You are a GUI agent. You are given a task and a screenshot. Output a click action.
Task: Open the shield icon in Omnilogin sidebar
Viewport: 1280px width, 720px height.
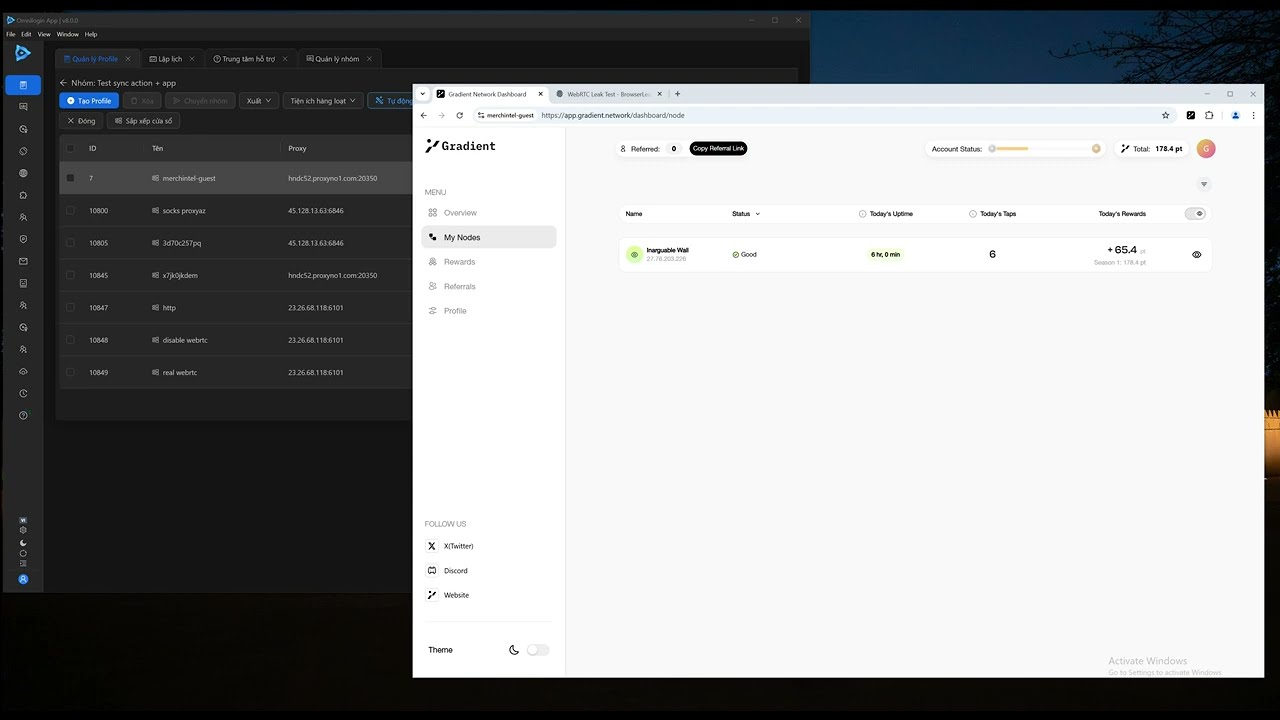[x=23, y=239]
